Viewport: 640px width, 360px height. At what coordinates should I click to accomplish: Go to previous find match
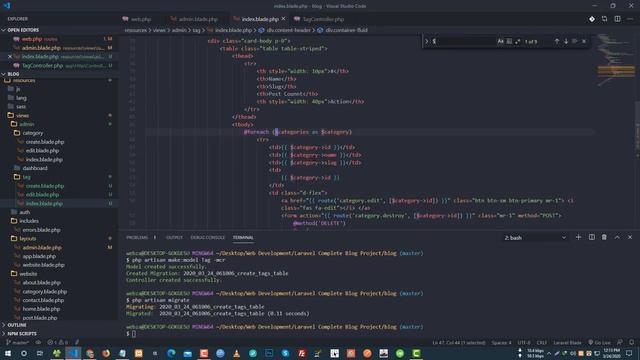coord(557,41)
